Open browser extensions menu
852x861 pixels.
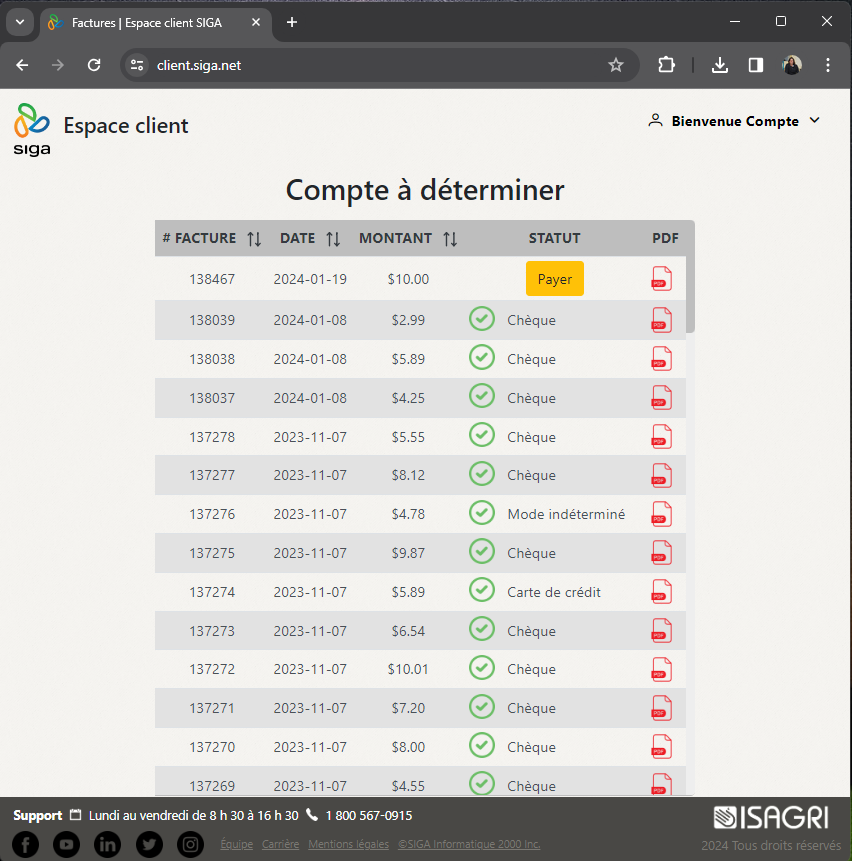click(x=666, y=65)
